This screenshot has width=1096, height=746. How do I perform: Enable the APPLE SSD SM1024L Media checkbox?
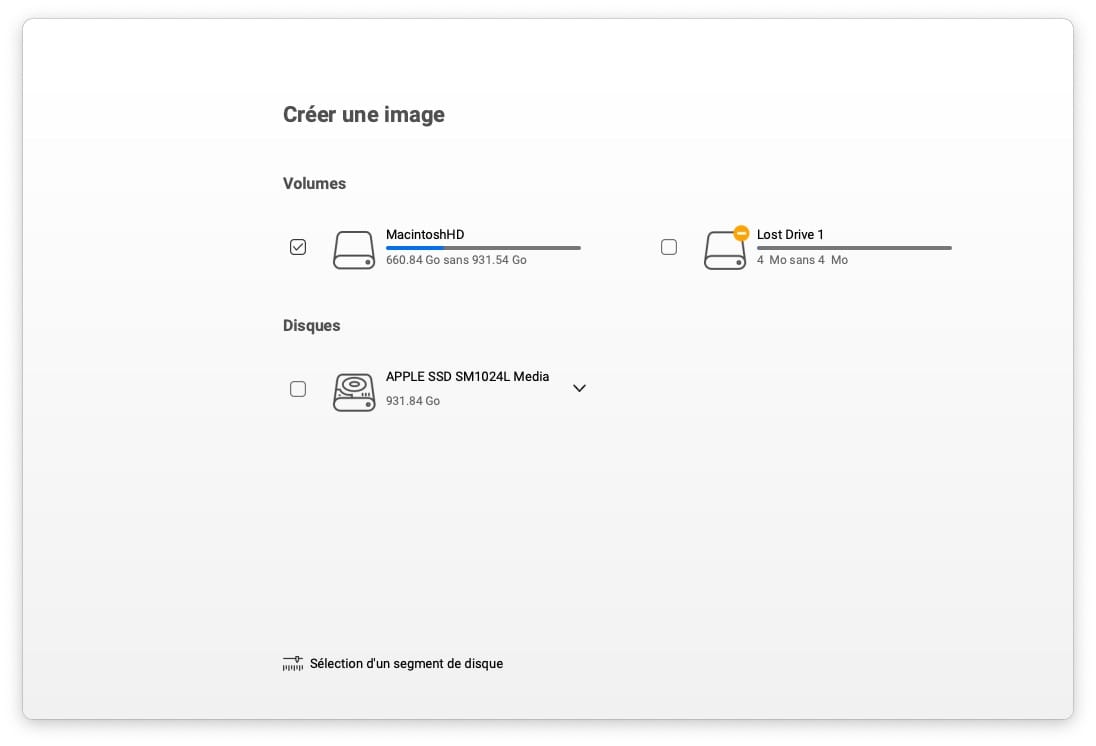pos(298,389)
